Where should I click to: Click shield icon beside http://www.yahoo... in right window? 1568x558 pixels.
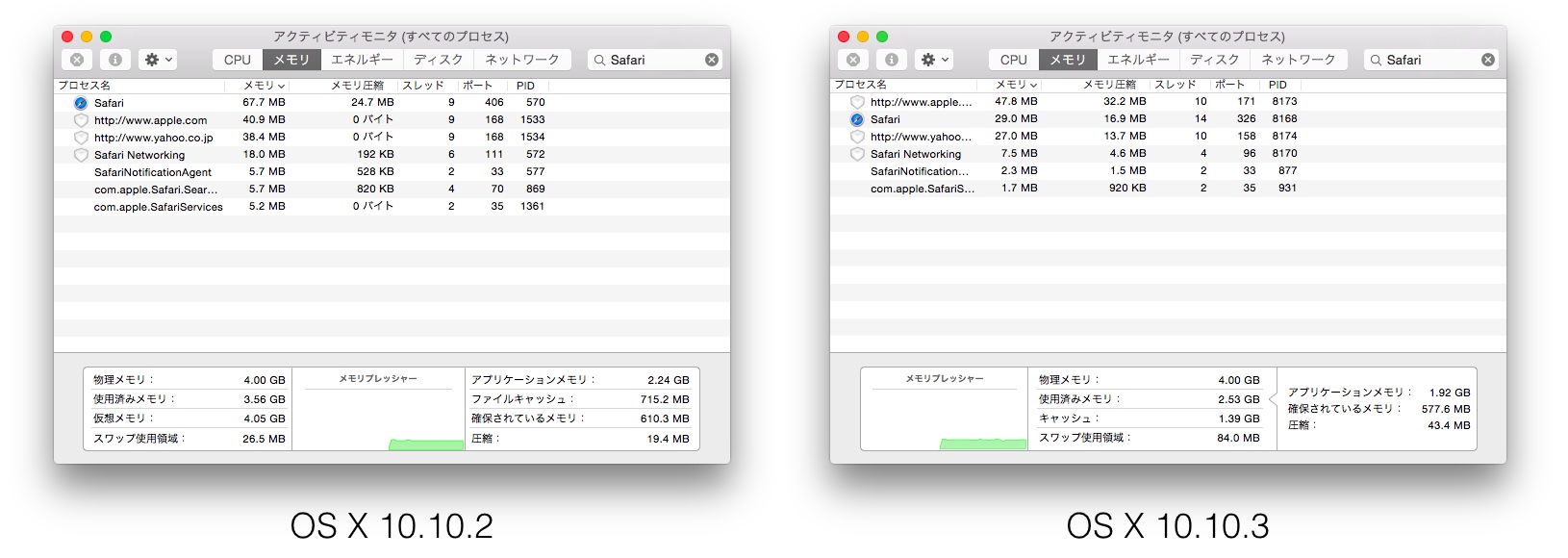coord(857,137)
